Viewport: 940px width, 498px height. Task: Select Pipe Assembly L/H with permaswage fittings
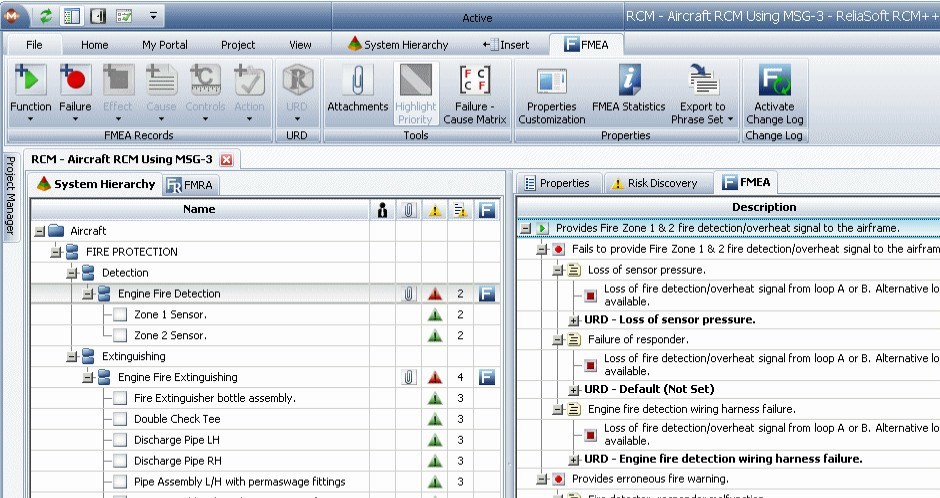240,482
